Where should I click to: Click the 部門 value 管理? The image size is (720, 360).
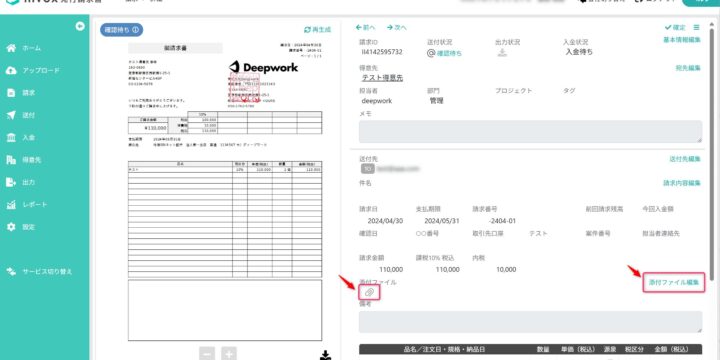[436, 101]
